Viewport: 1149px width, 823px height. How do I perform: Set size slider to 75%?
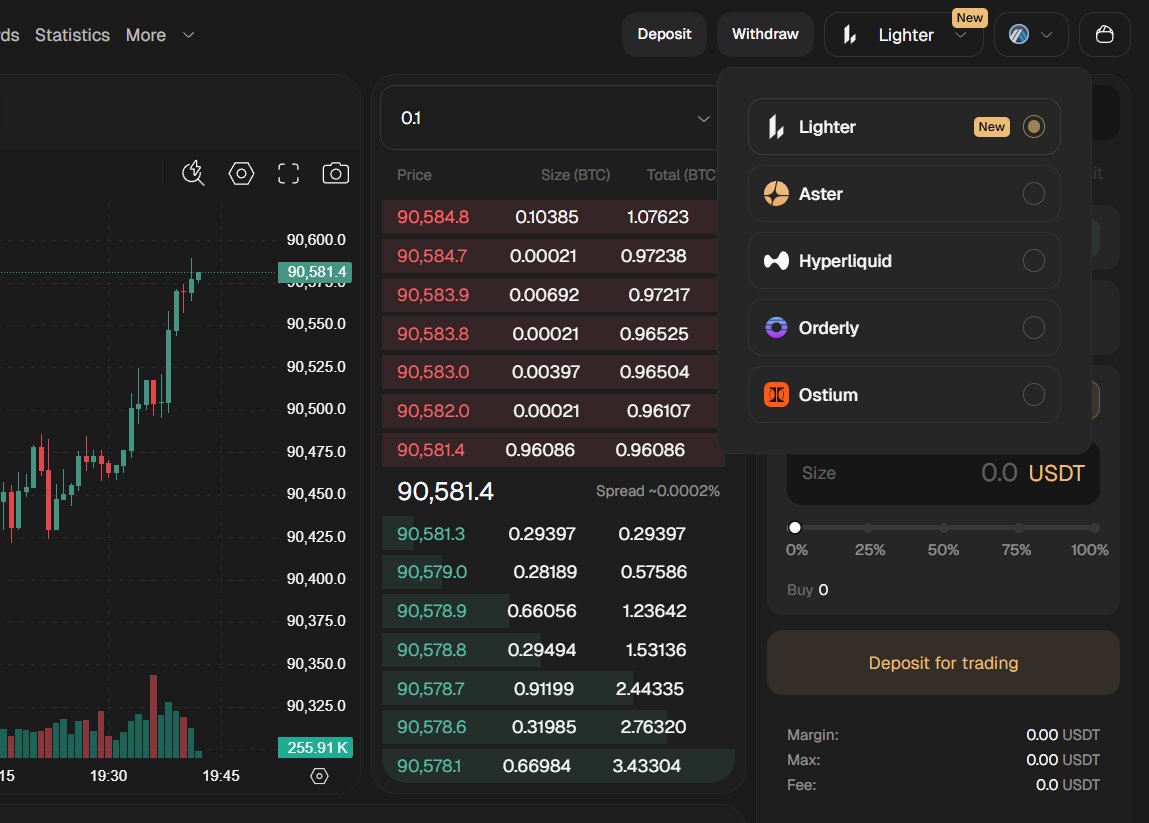click(1019, 528)
